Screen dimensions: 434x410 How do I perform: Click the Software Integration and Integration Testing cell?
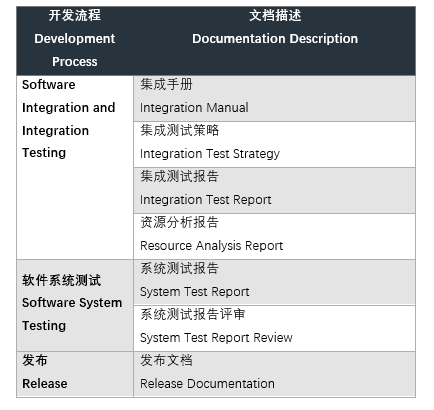click(75, 168)
